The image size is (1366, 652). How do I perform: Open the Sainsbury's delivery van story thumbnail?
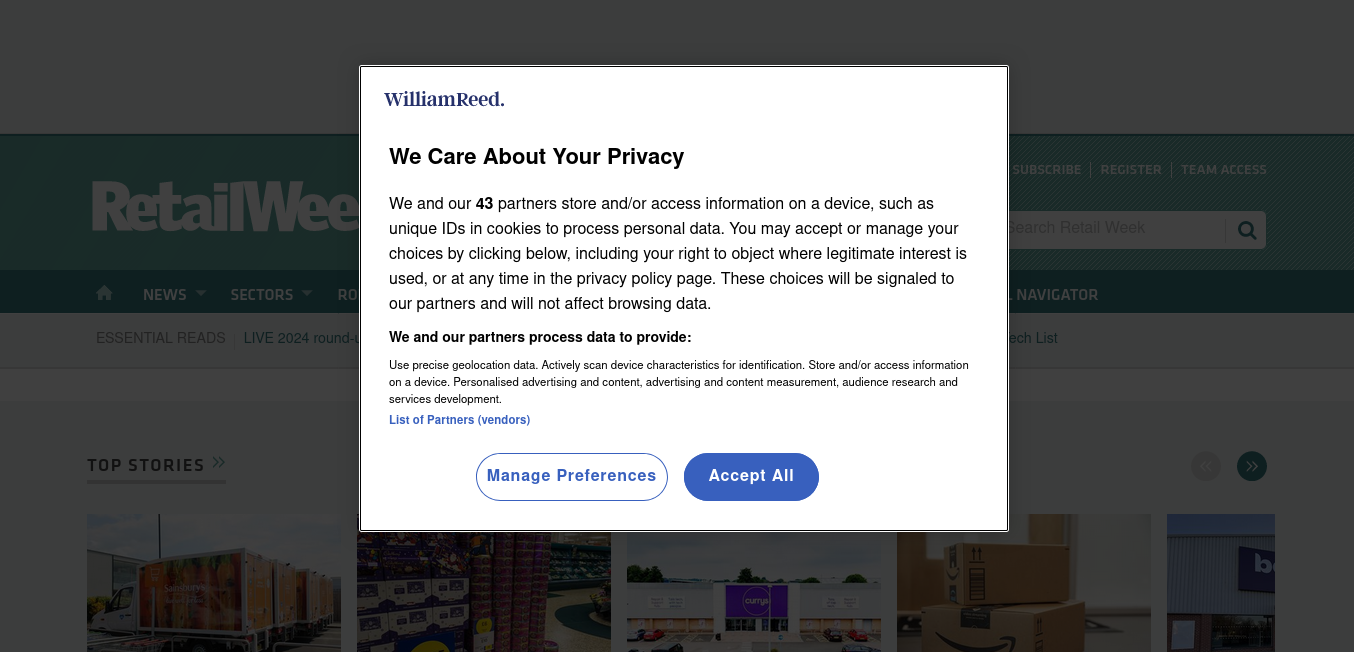(x=214, y=583)
